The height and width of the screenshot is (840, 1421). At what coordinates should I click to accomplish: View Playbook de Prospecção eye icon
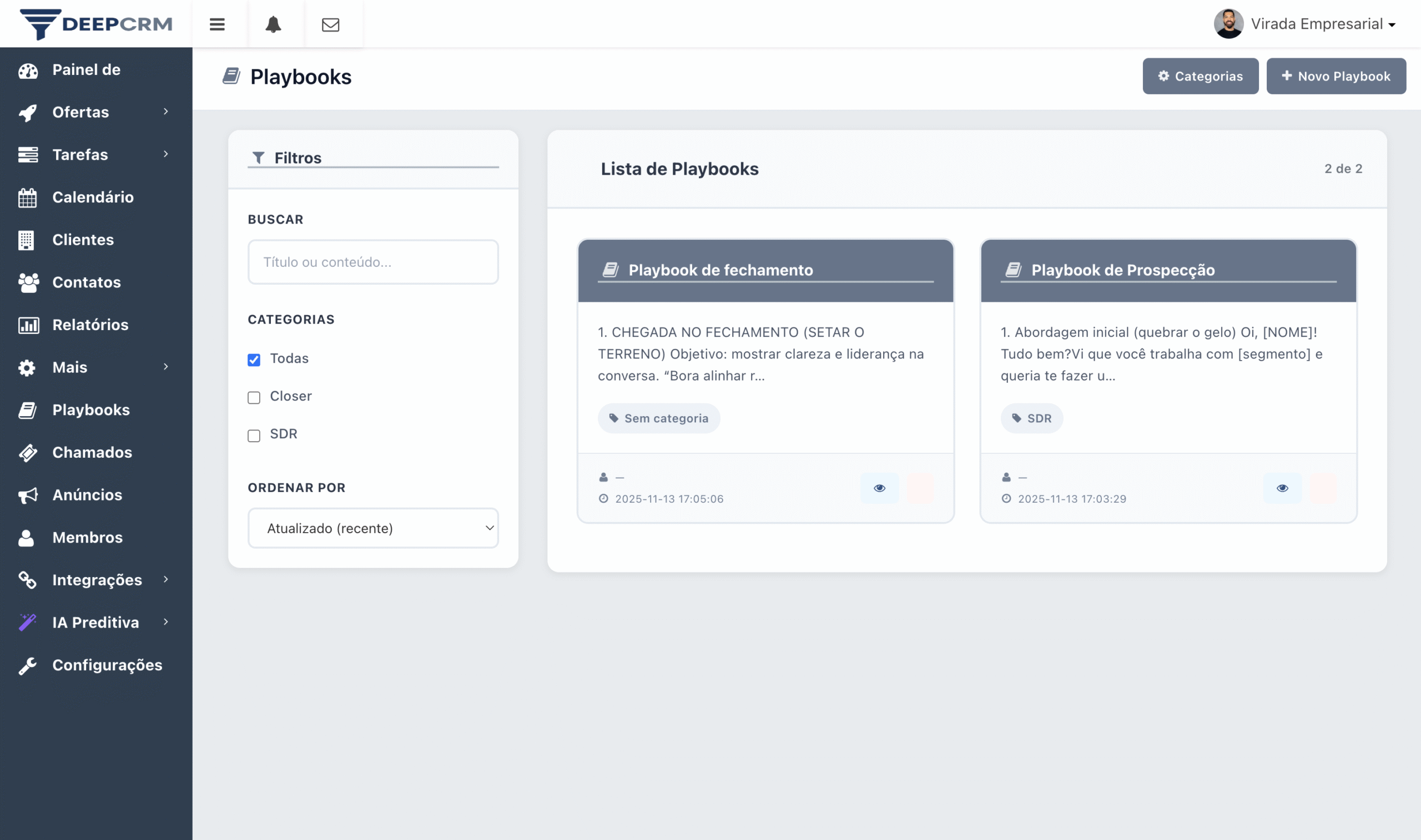pos(1282,488)
